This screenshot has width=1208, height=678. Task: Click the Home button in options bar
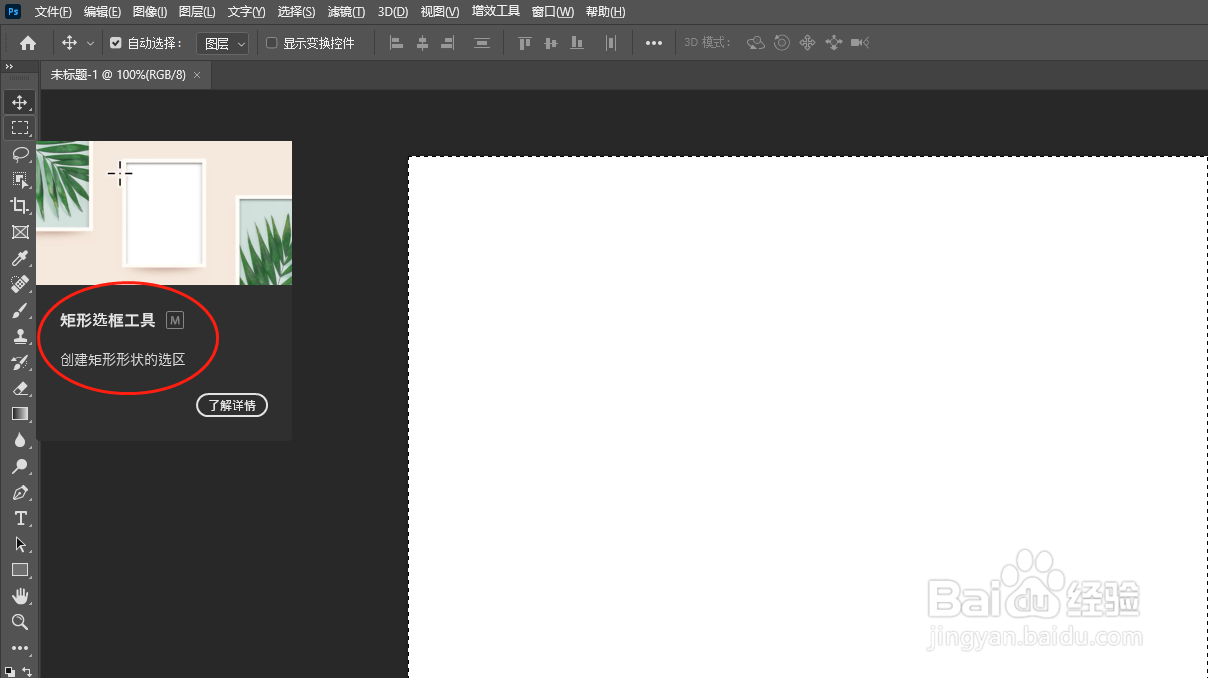pos(28,43)
